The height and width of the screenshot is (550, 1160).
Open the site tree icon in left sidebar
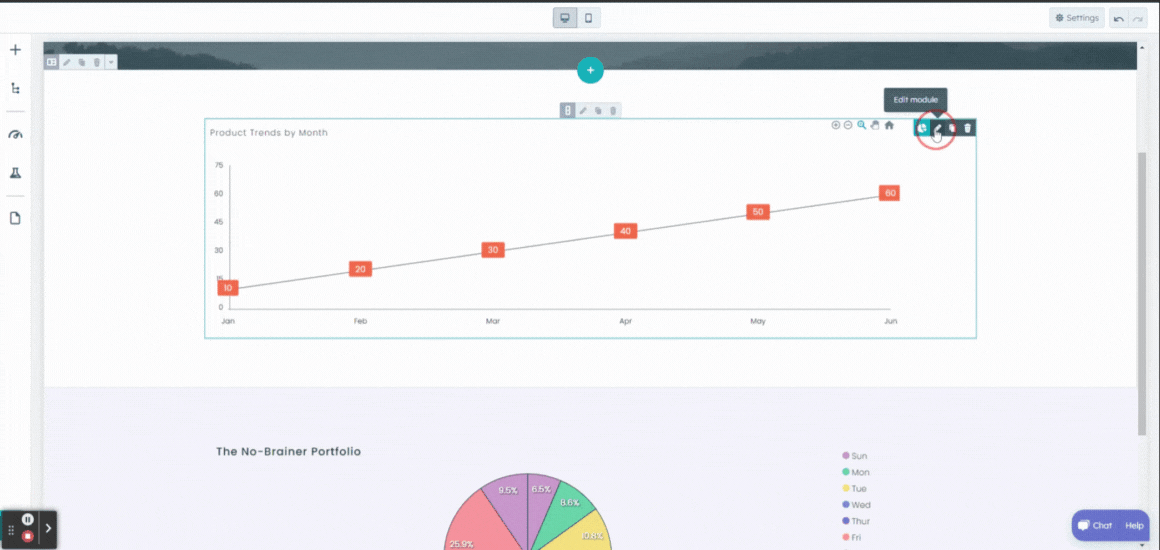(15, 88)
